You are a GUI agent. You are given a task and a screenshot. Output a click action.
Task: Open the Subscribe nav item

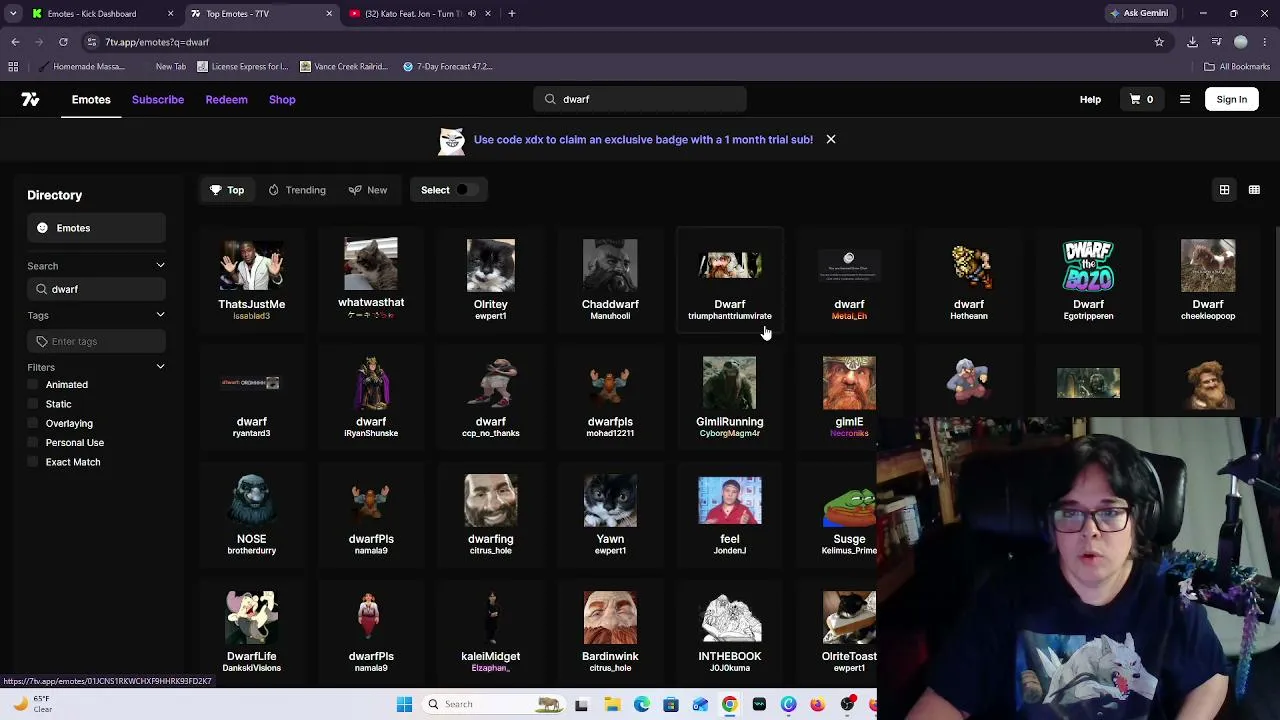pyautogui.click(x=158, y=99)
